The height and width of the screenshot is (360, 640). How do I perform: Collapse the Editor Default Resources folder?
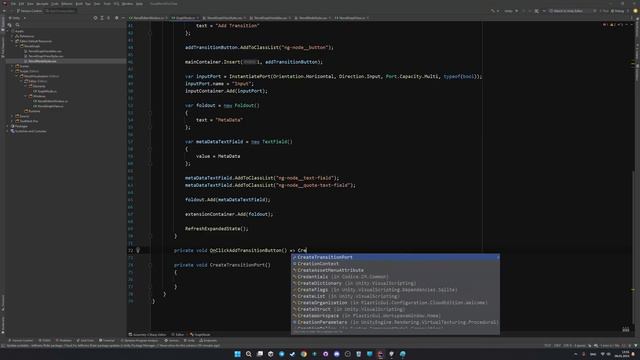(x=12, y=41)
